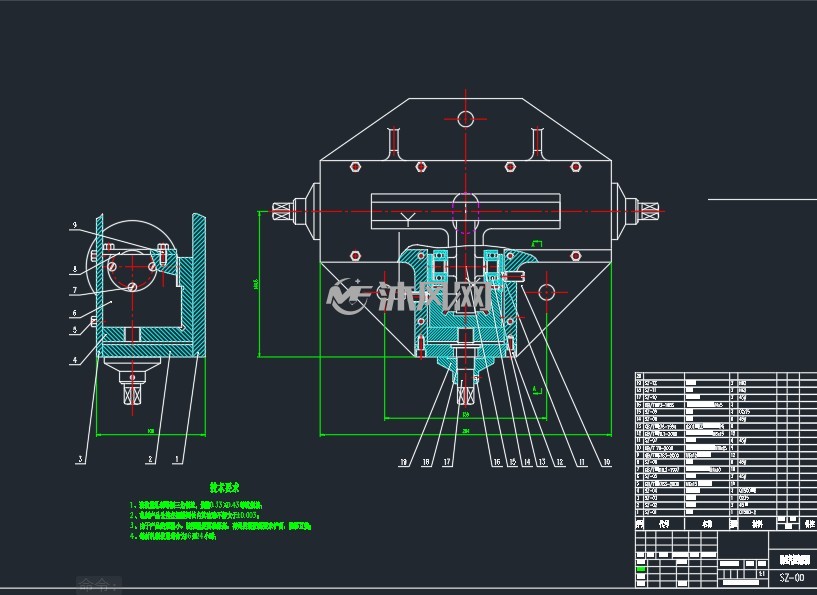This screenshot has height=595, width=817.
Task: Select the 1:1 scale cell in title block
Action: (762, 574)
